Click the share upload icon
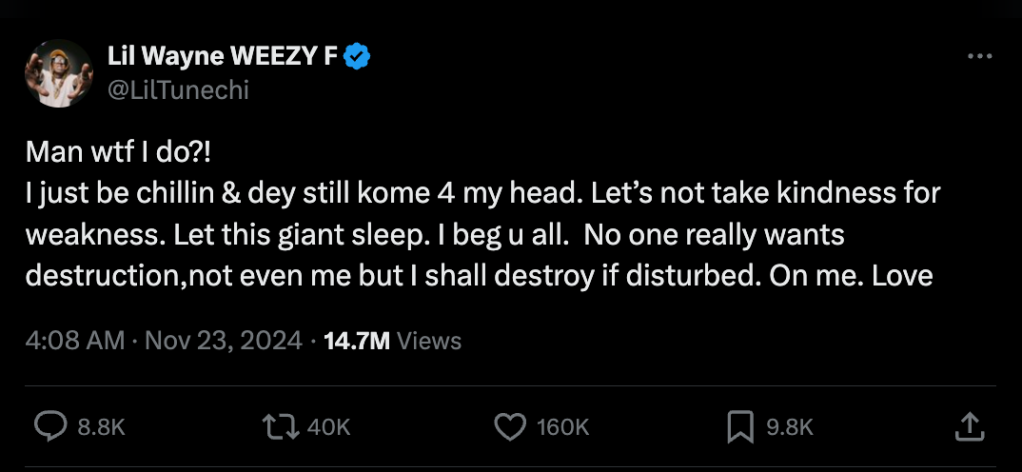 [968, 427]
